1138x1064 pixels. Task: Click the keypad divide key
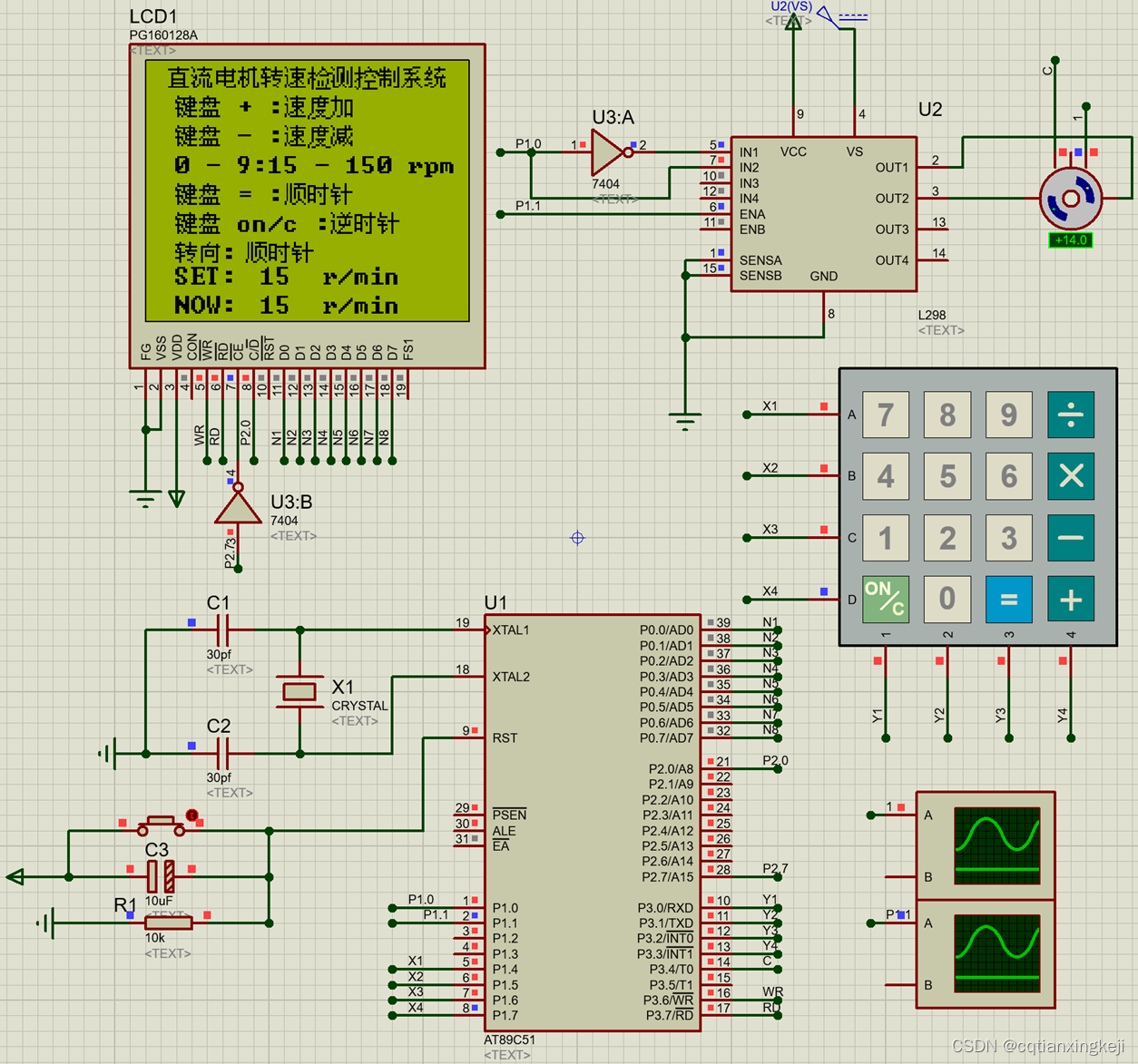pyautogui.click(x=1071, y=415)
